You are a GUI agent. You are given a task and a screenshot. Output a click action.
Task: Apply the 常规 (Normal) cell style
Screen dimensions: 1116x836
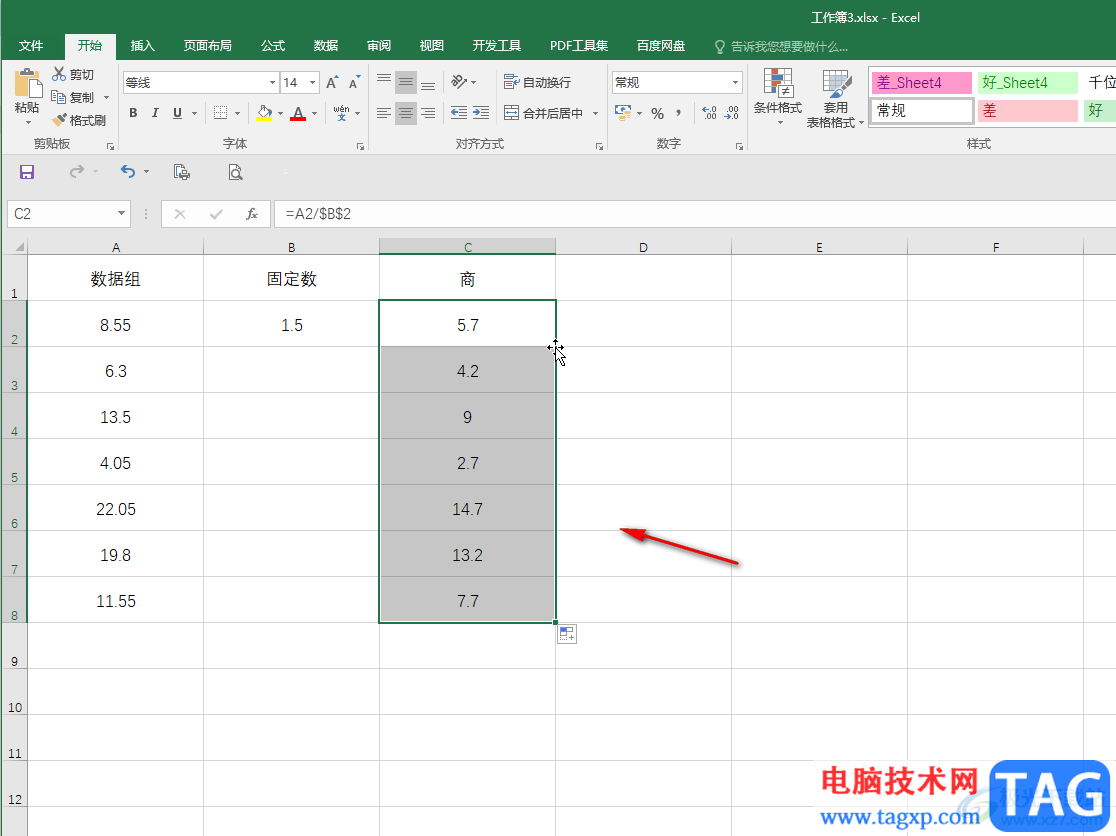(922, 111)
